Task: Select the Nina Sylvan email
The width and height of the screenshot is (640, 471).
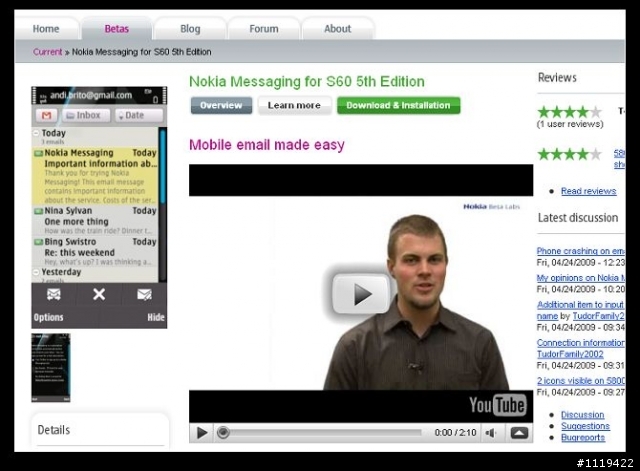Action: [95, 220]
